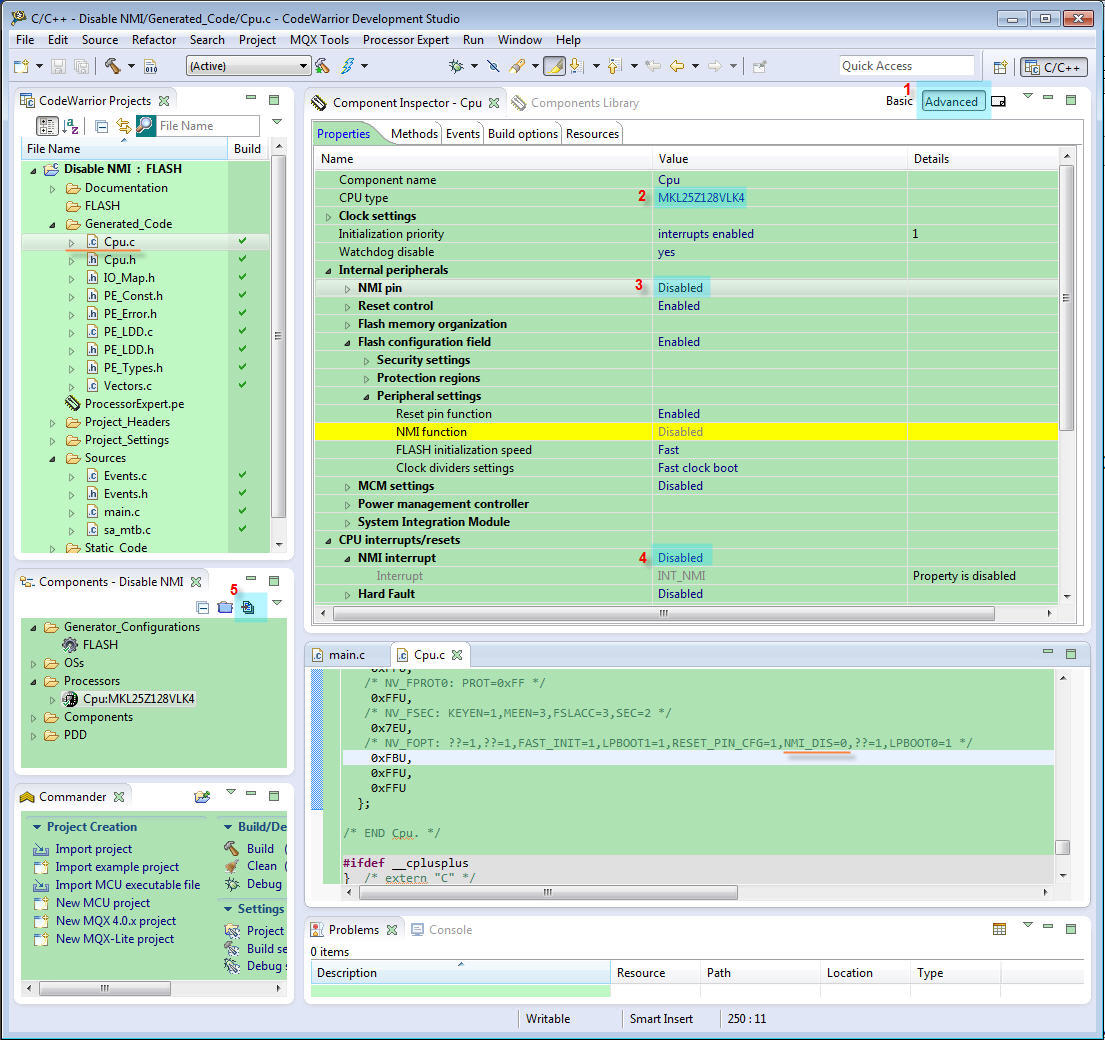Close the Component Inspector - Cpu view tab
The height and width of the screenshot is (1040, 1105).
click(x=494, y=103)
